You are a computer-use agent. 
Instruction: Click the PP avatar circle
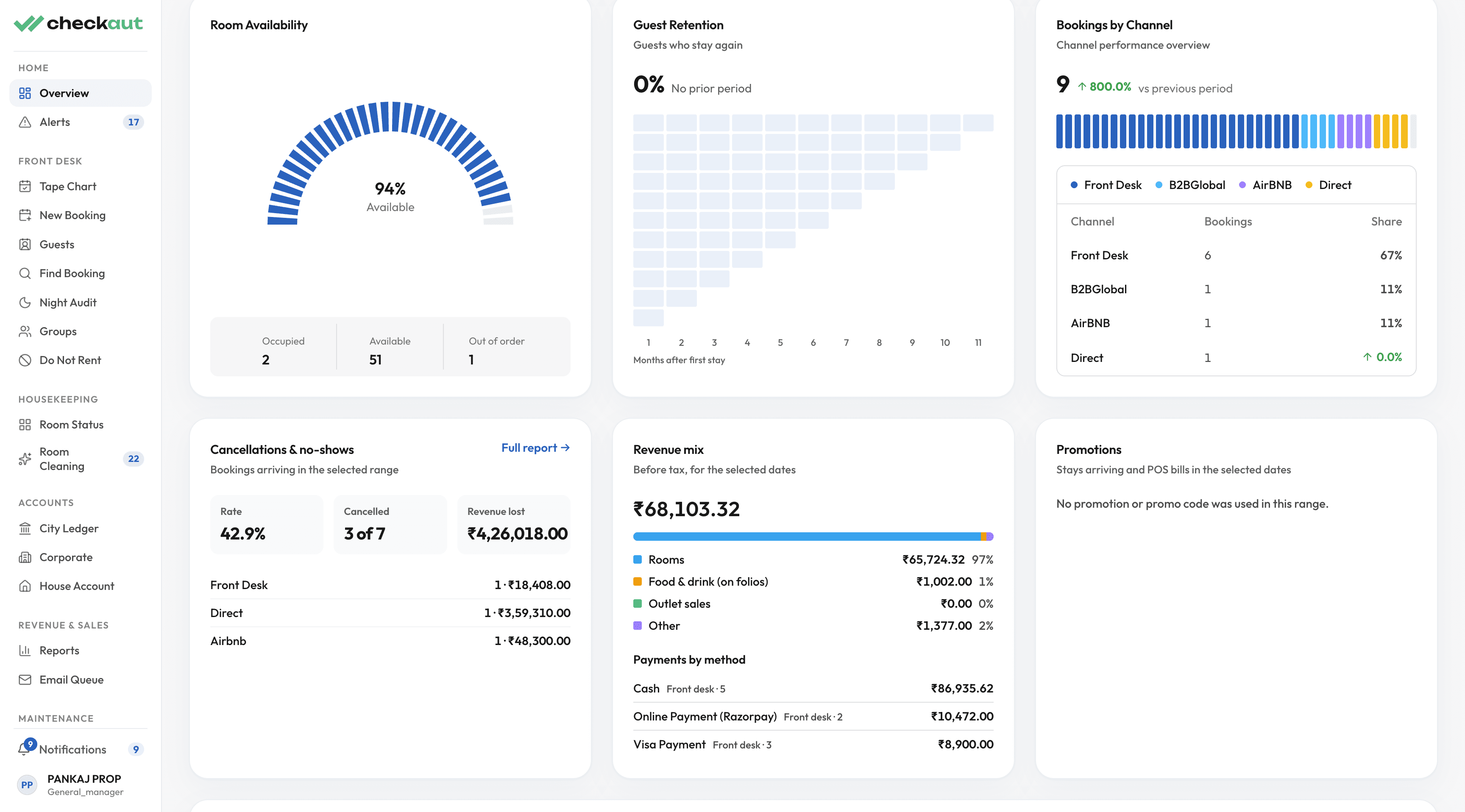27,785
